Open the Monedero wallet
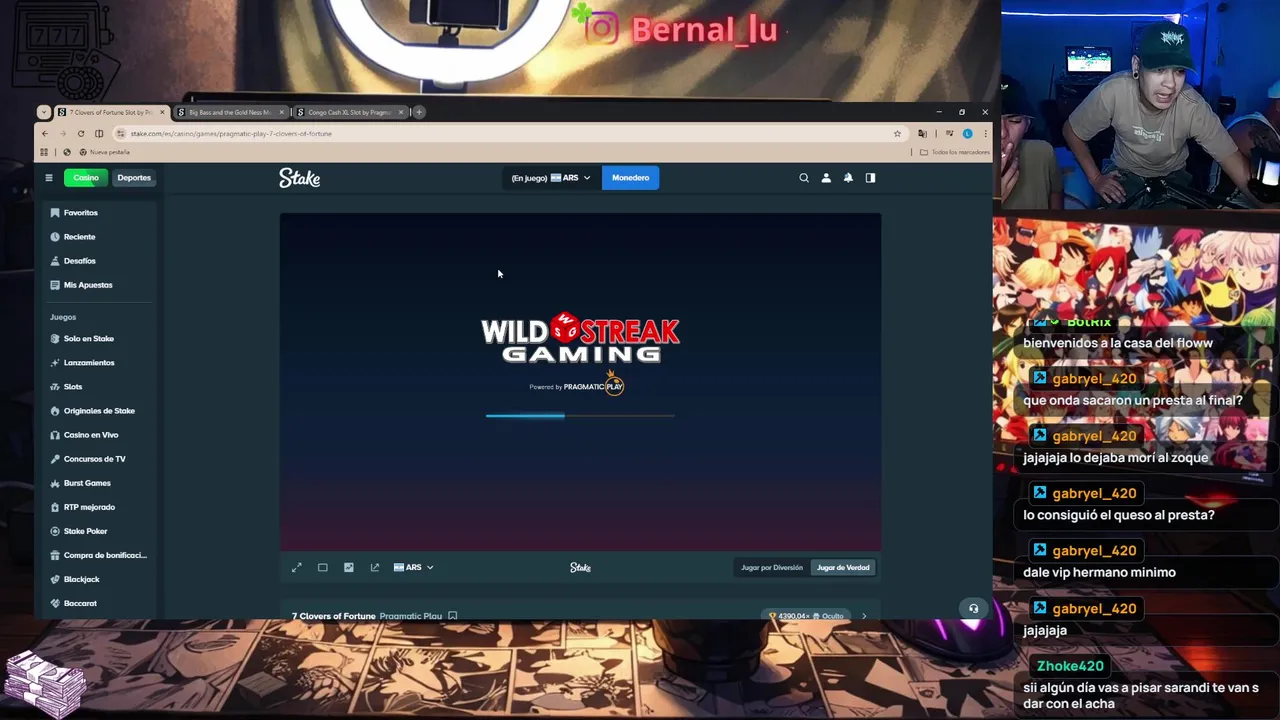The height and width of the screenshot is (720, 1280). [x=630, y=178]
